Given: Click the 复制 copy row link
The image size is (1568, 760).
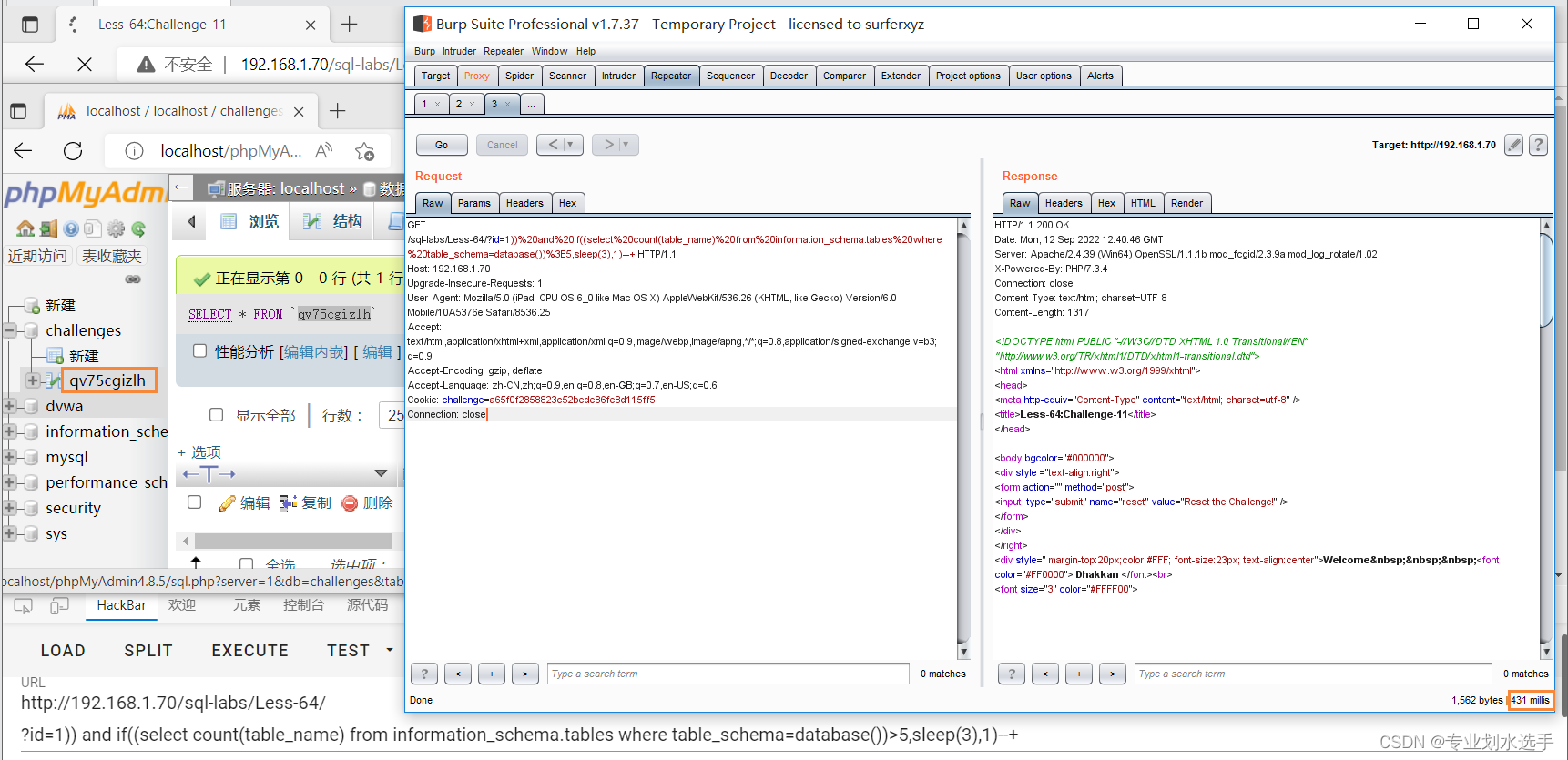Looking at the screenshot, I should 306,502.
